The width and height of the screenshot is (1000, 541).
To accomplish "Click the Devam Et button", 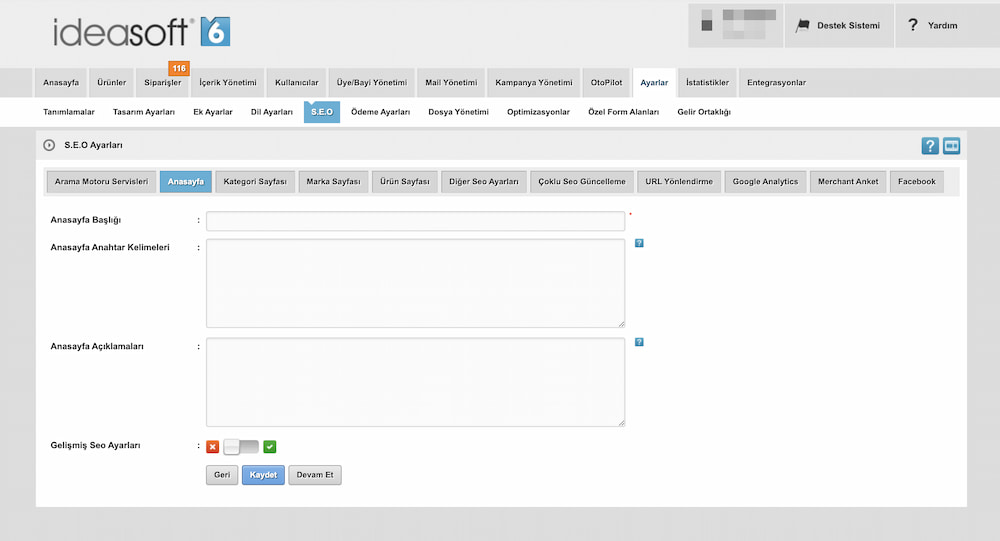I will 315,475.
